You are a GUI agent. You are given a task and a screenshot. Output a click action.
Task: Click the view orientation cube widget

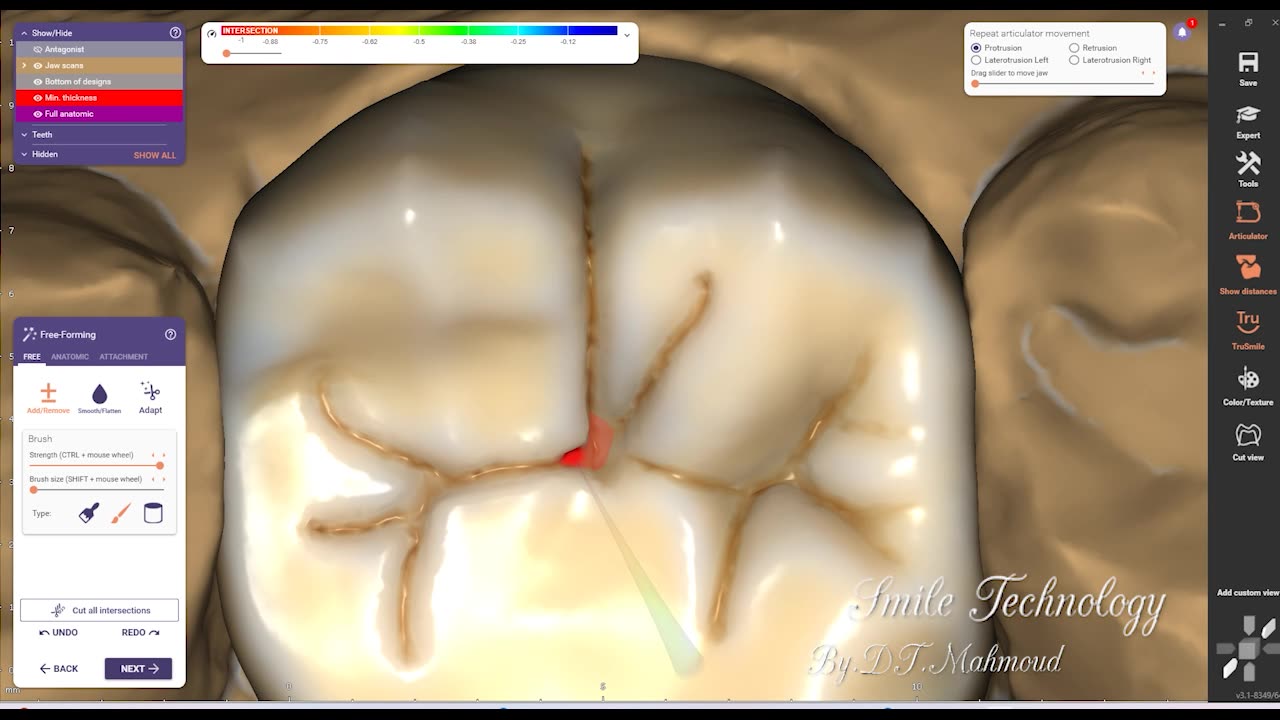pos(1248,650)
